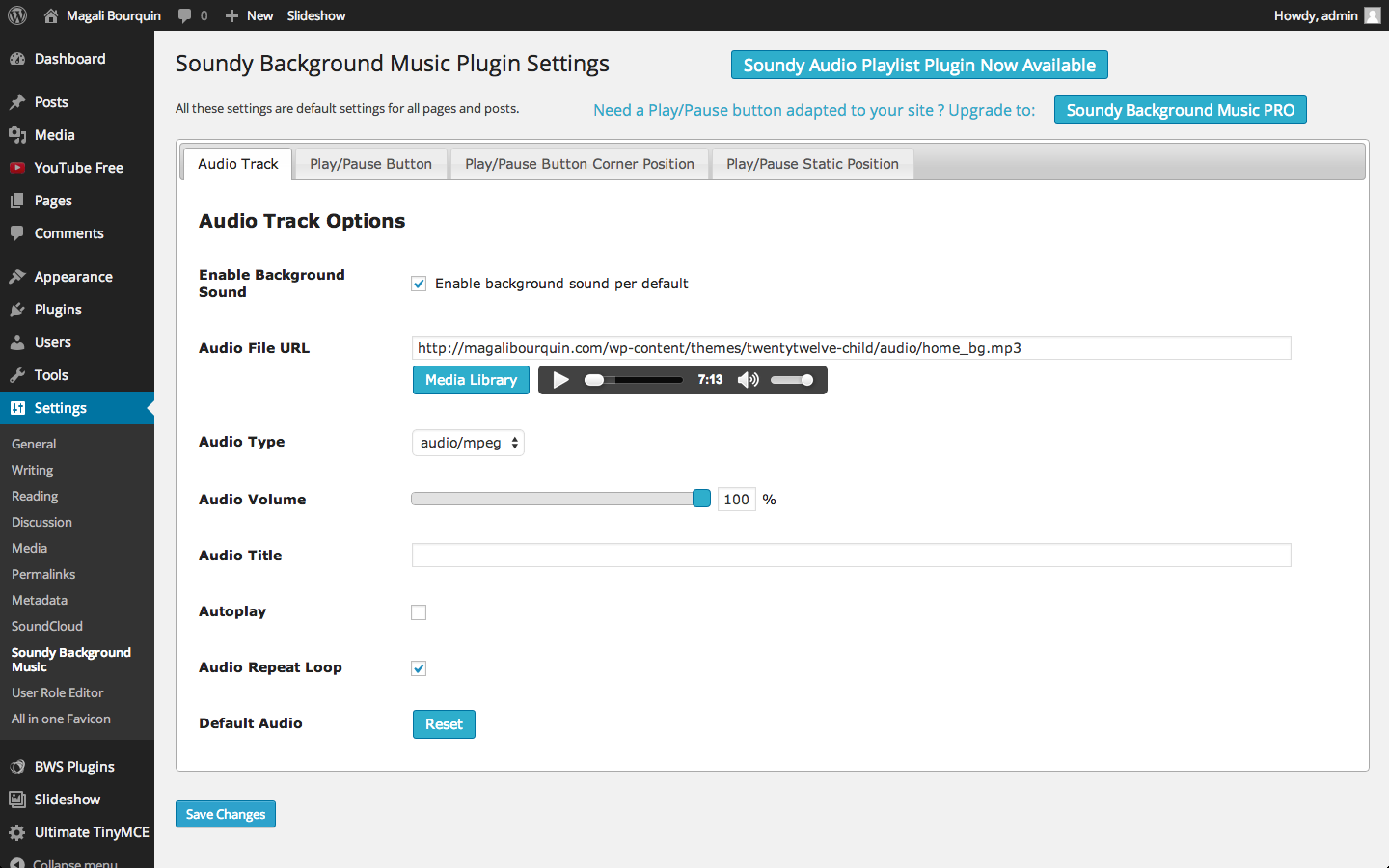Screen dimensions: 1389x868
Task: Play the audio preview
Action: (x=560, y=380)
